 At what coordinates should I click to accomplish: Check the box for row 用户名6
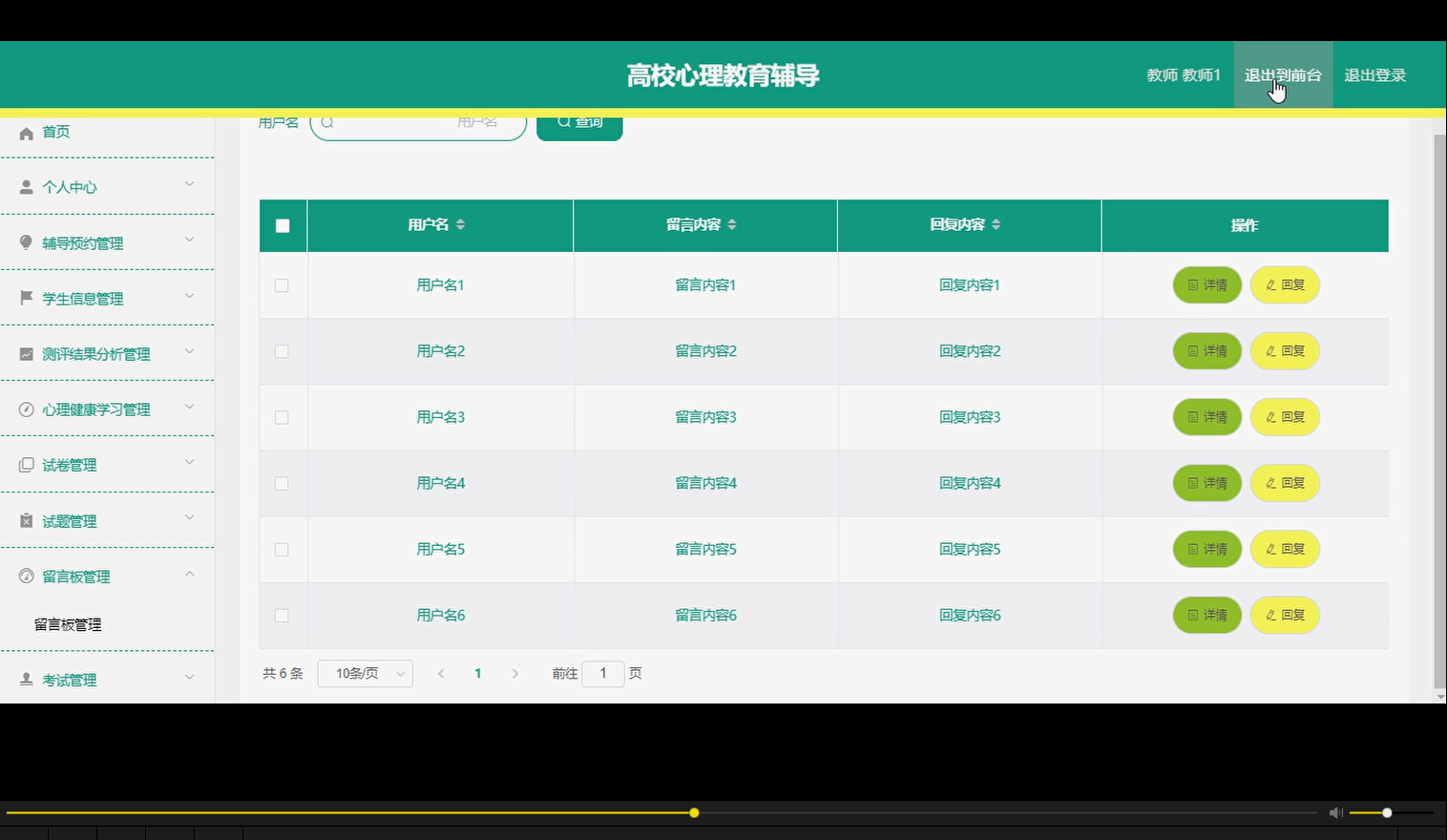(x=282, y=616)
